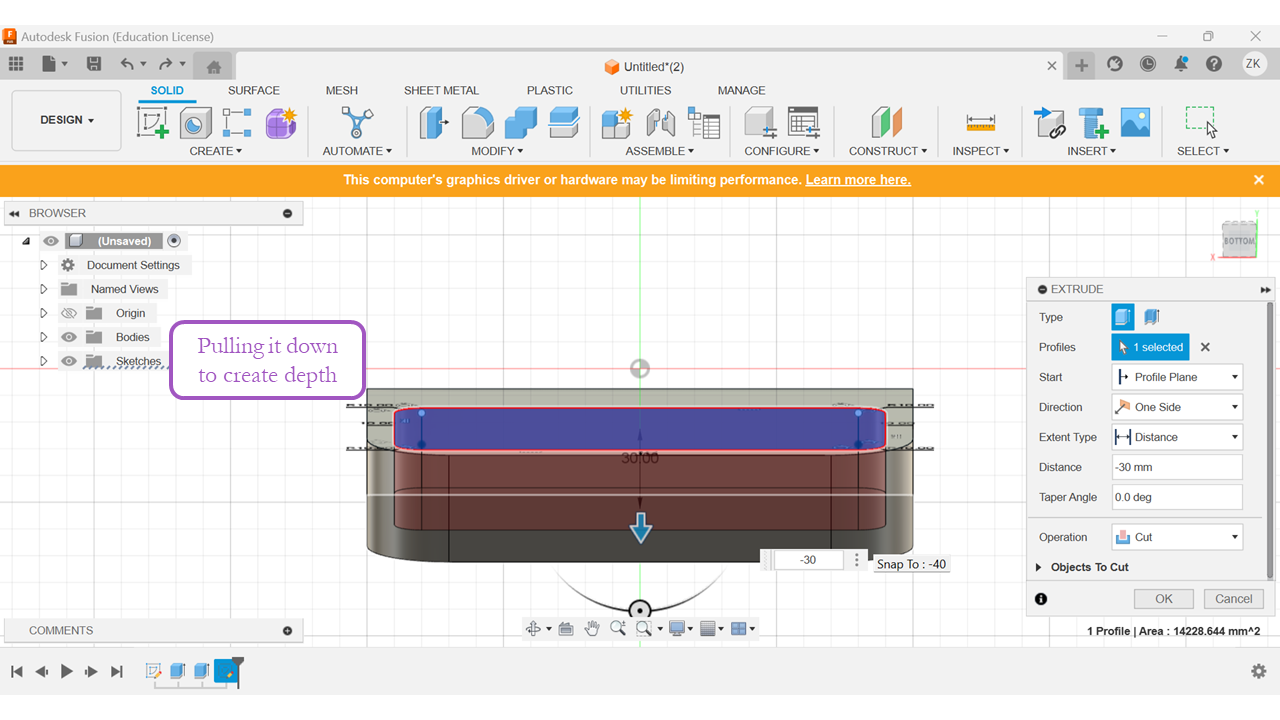The height and width of the screenshot is (720, 1280).
Task: Hide the Sketches folder
Action: [x=69, y=361]
